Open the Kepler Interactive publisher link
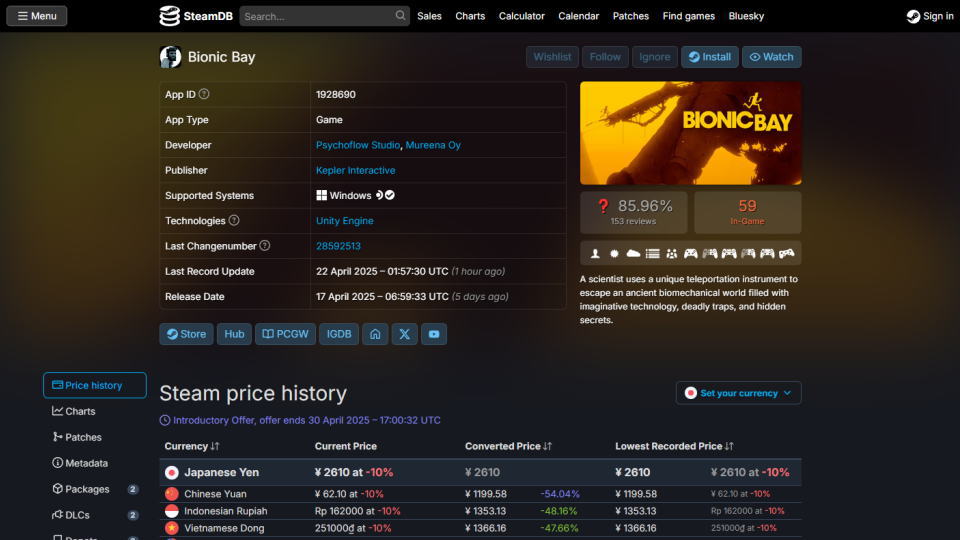The image size is (960, 540). (355, 170)
